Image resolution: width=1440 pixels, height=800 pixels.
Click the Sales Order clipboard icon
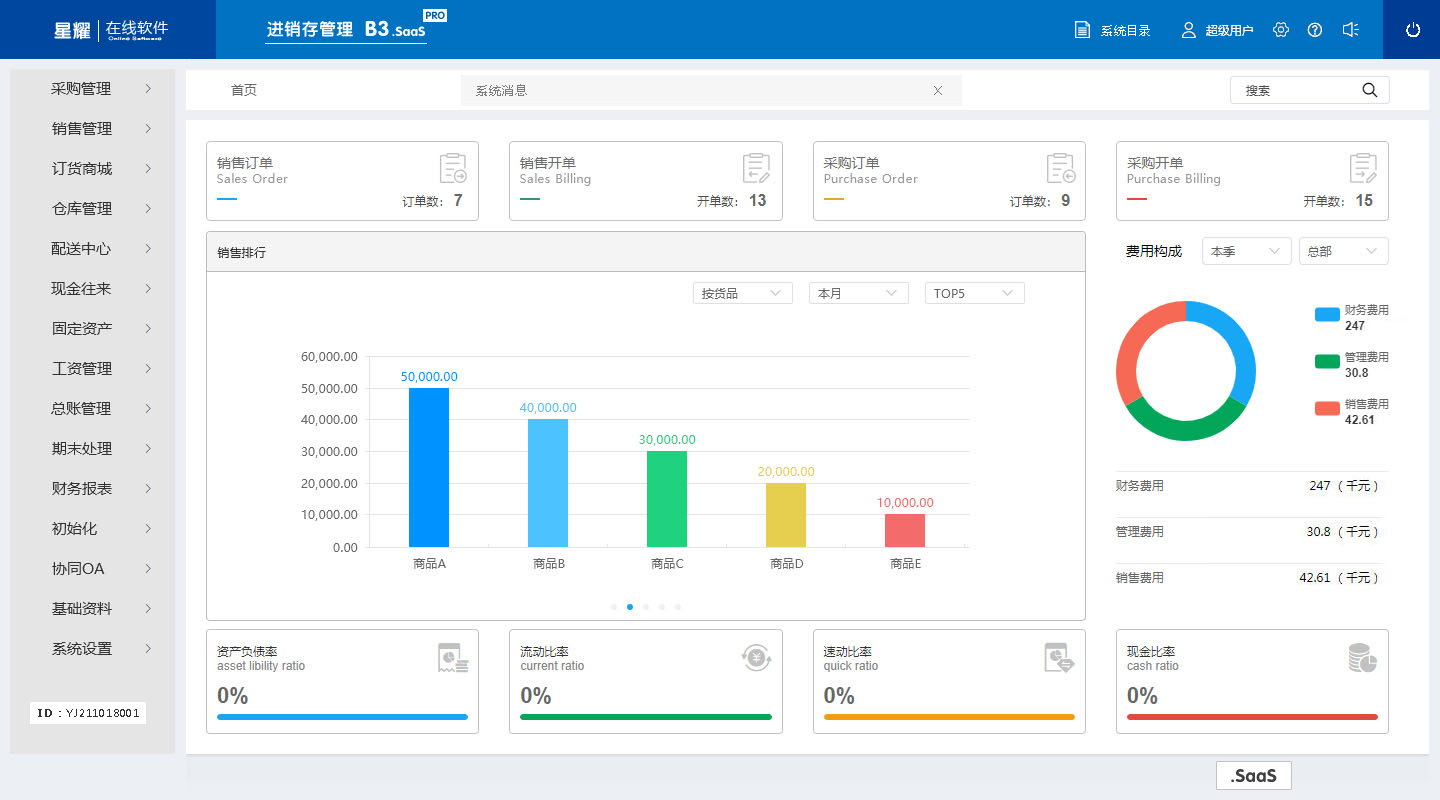click(x=453, y=169)
